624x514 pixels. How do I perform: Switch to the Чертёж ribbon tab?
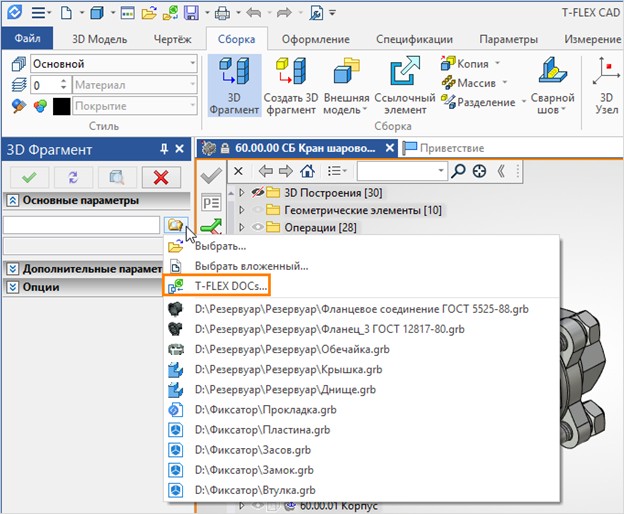coord(172,39)
